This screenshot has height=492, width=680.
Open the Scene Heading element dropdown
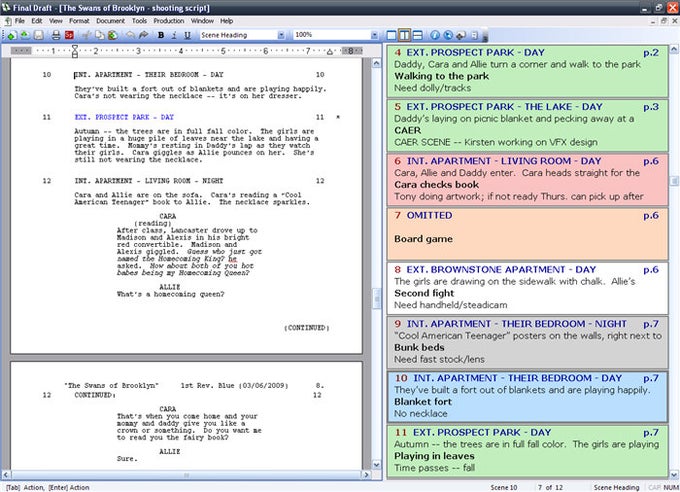pyautogui.click(x=281, y=35)
